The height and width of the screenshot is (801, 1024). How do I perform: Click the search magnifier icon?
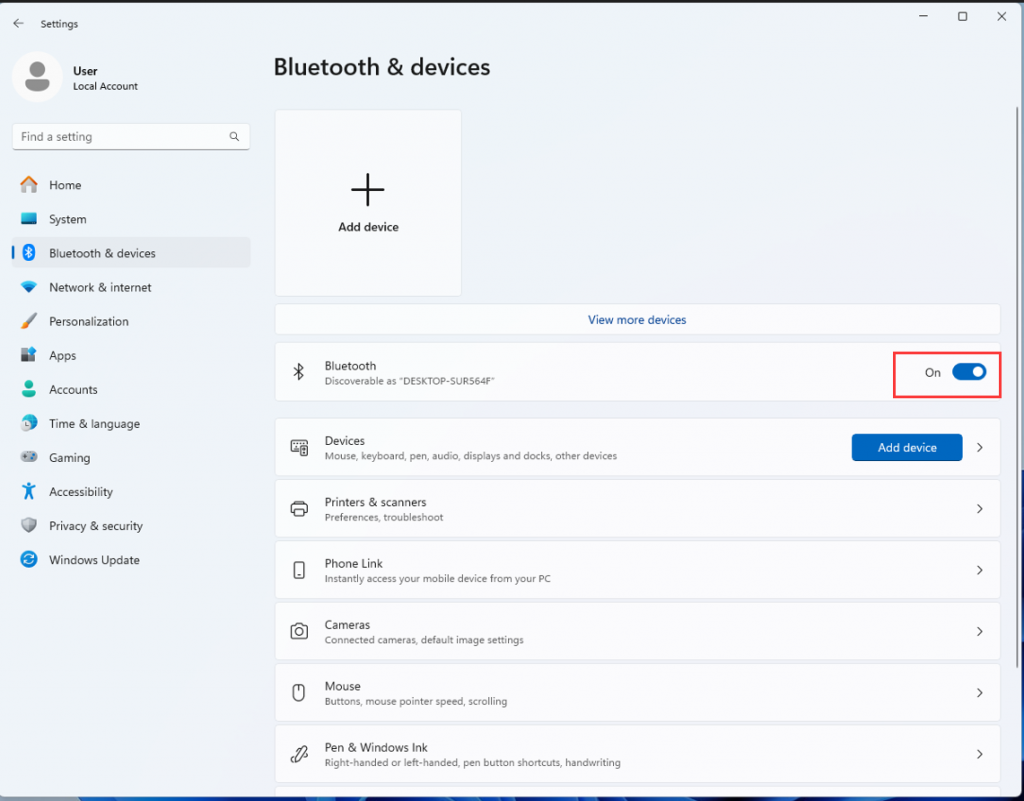[234, 136]
